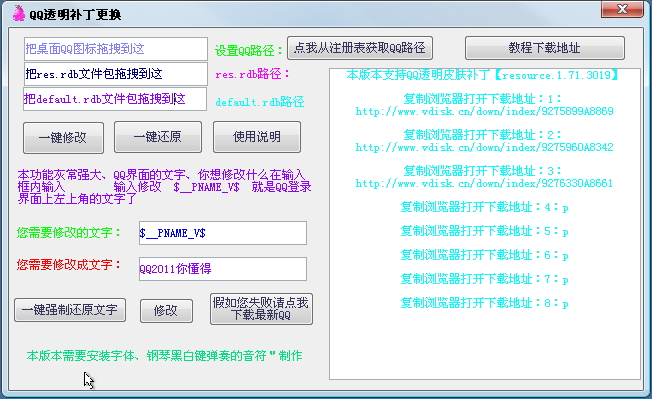The width and height of the screenshot is (652, 399).
Task: Click the 设置QQ路径： label
Action: (x=248, y=51)
